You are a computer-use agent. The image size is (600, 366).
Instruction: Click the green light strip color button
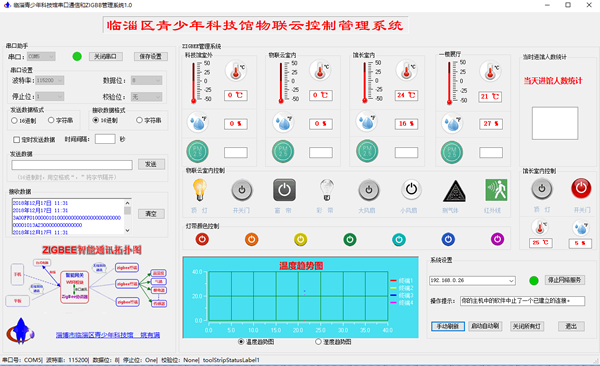(x=350, y=240)
